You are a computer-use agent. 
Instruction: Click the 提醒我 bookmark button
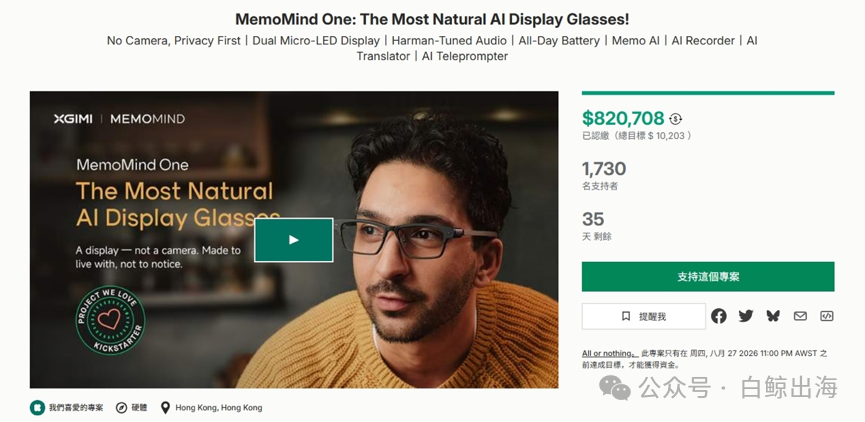pos(643,316)
